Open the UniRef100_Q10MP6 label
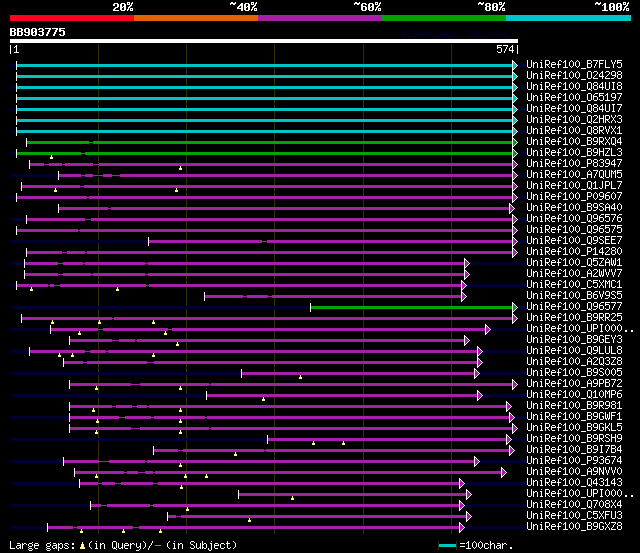The height and width of the screenshot is (553, 640). click(574, 395)
